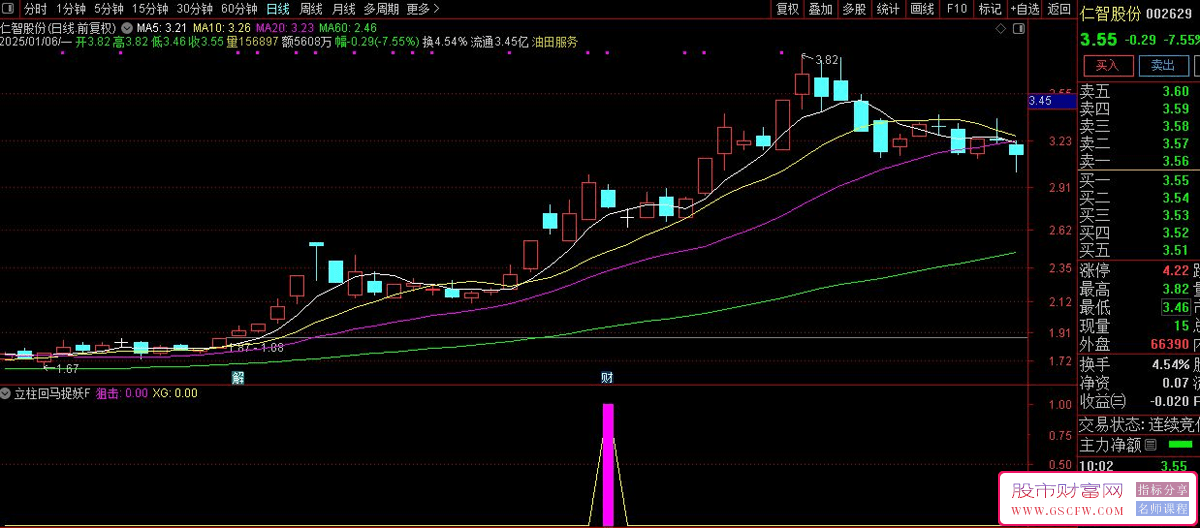Click the magenta signal bar in the indicator panel

(607, 464)
